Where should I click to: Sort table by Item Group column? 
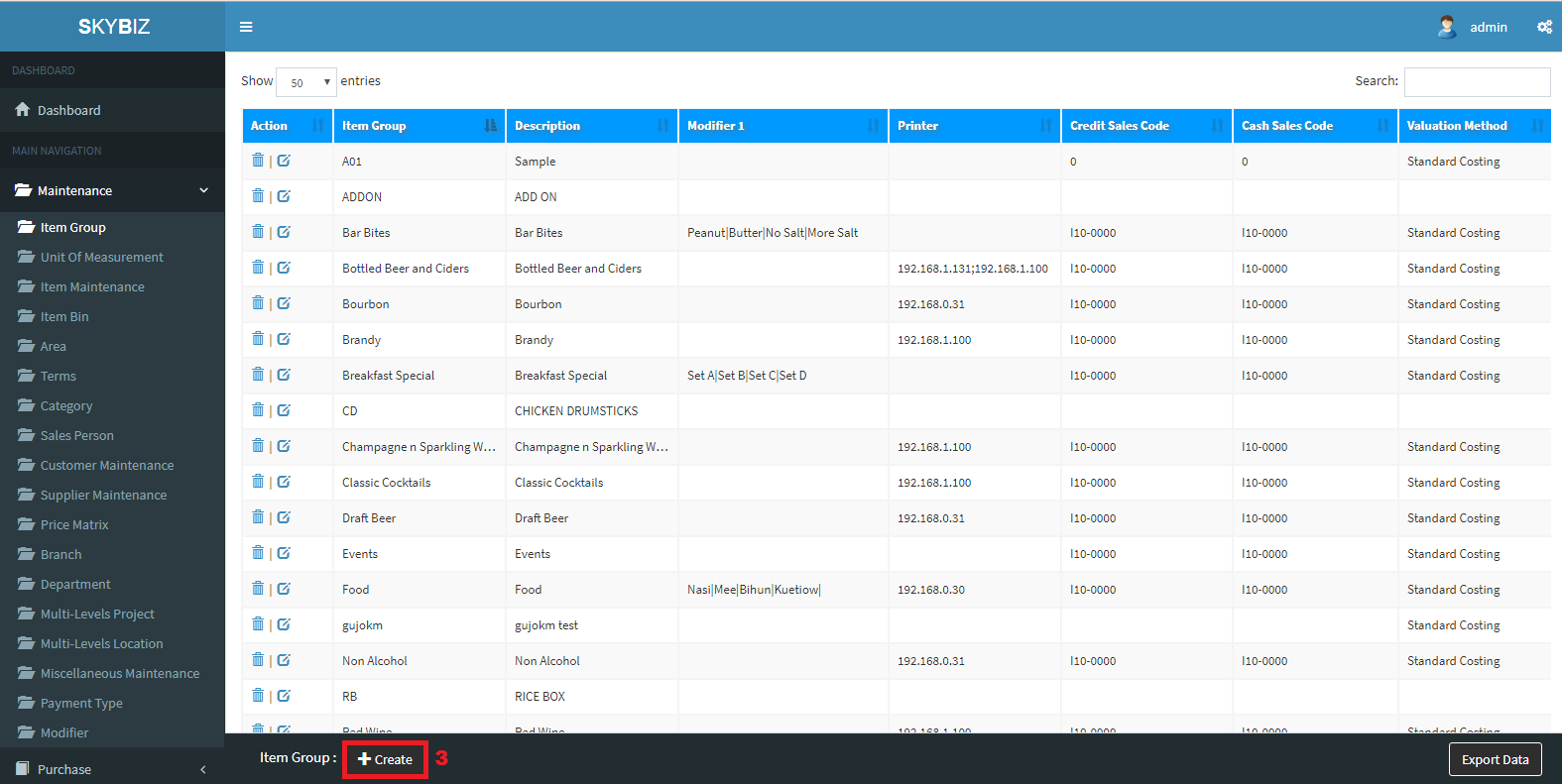[x=419, y=126]
